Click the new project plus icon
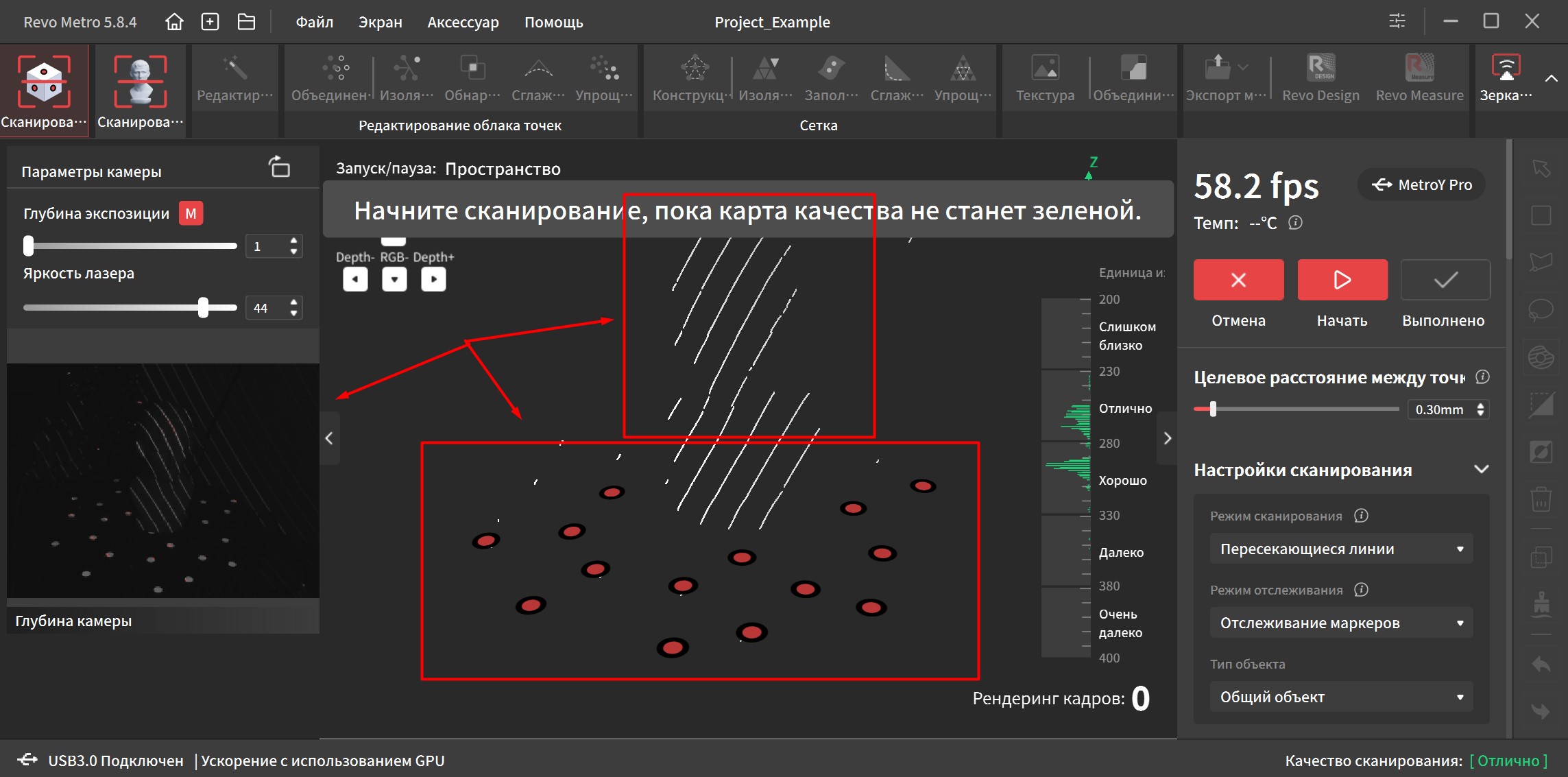 coord(210,22)
